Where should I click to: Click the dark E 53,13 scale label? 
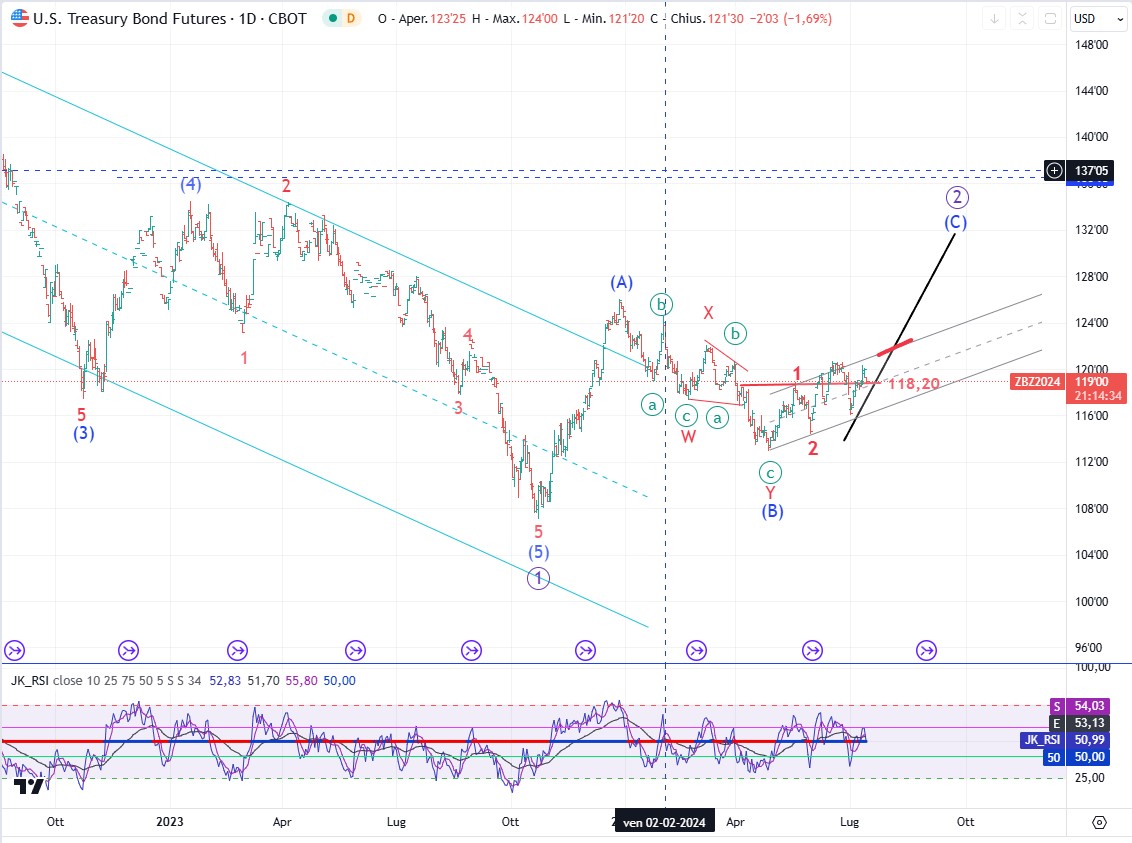click(x=1079, y=722)
